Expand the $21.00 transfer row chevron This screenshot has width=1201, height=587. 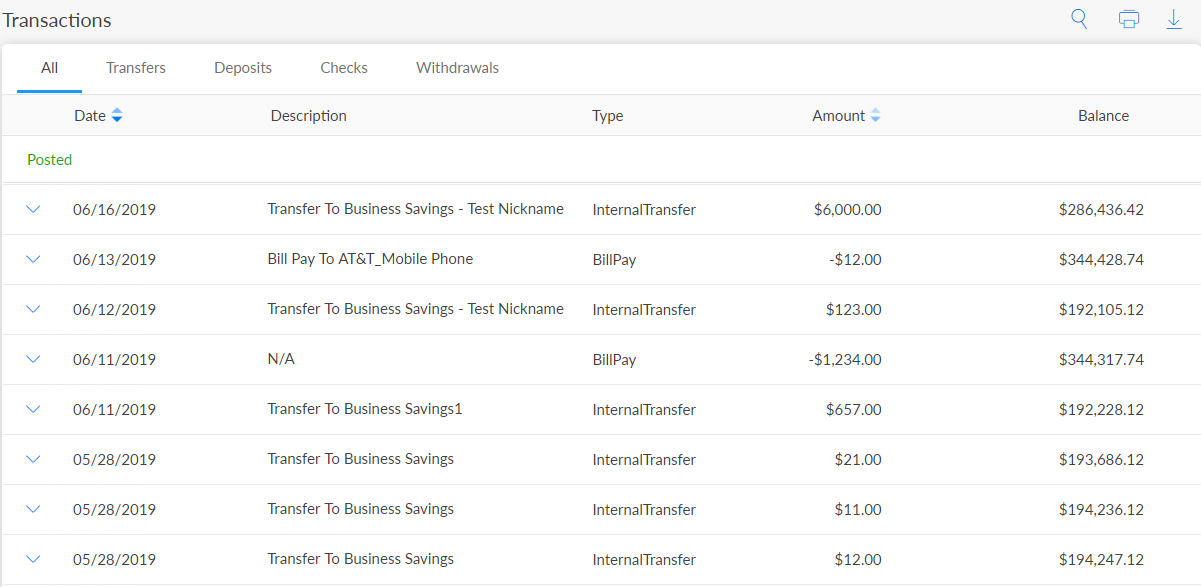pos(33,459)
